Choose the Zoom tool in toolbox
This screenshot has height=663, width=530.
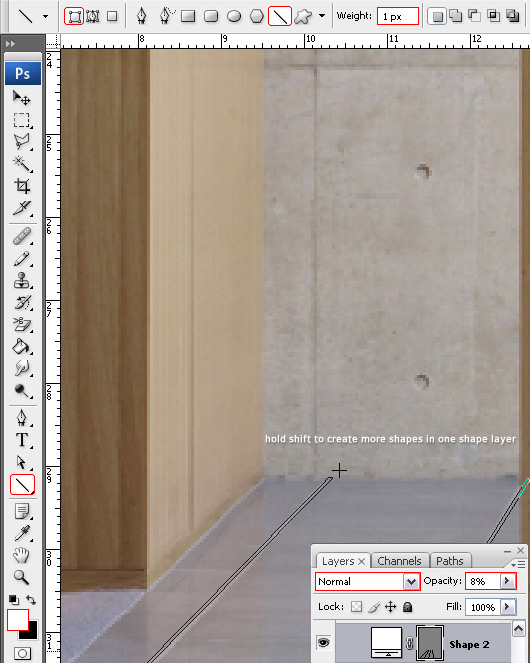tap(21, 577)
